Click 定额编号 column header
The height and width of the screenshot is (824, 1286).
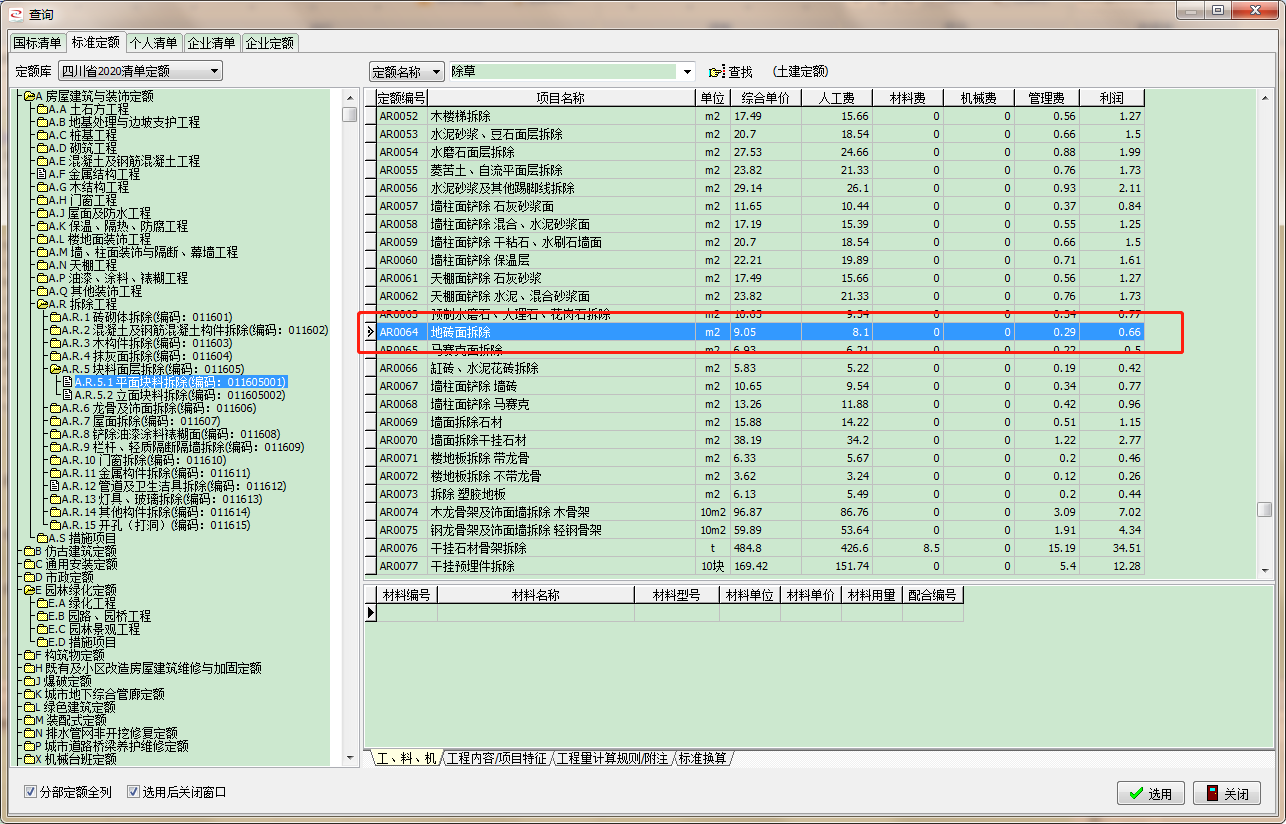pos(402,98)
